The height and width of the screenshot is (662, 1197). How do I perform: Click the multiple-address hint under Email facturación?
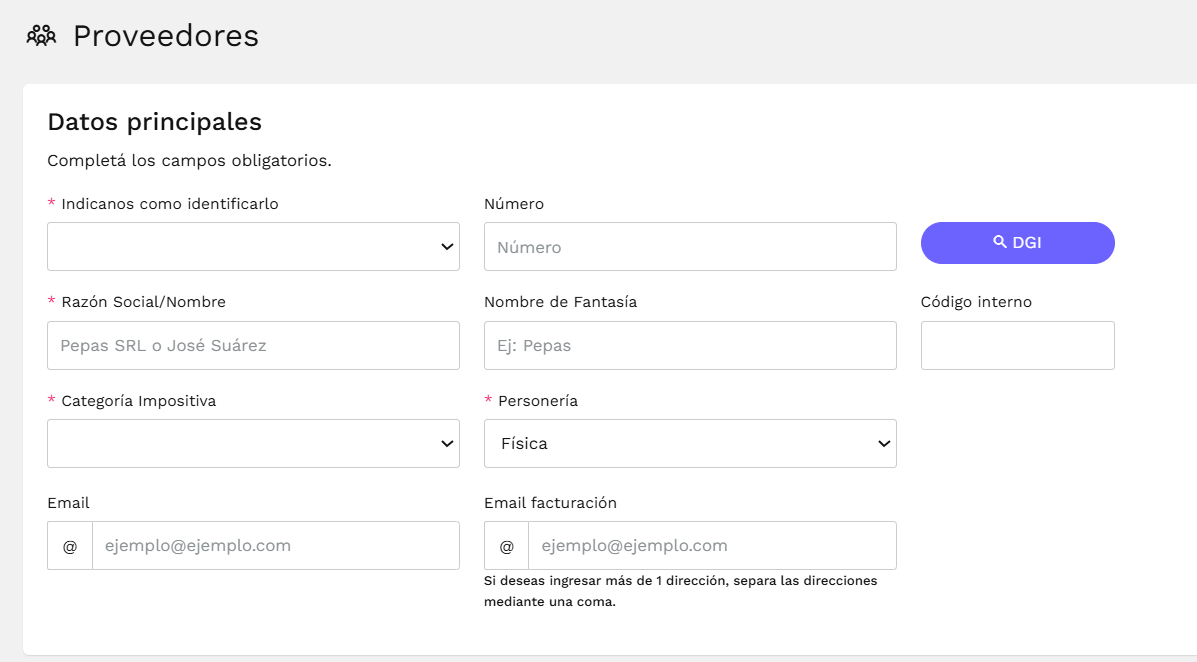pyautogui.click(x=681, y=591)
